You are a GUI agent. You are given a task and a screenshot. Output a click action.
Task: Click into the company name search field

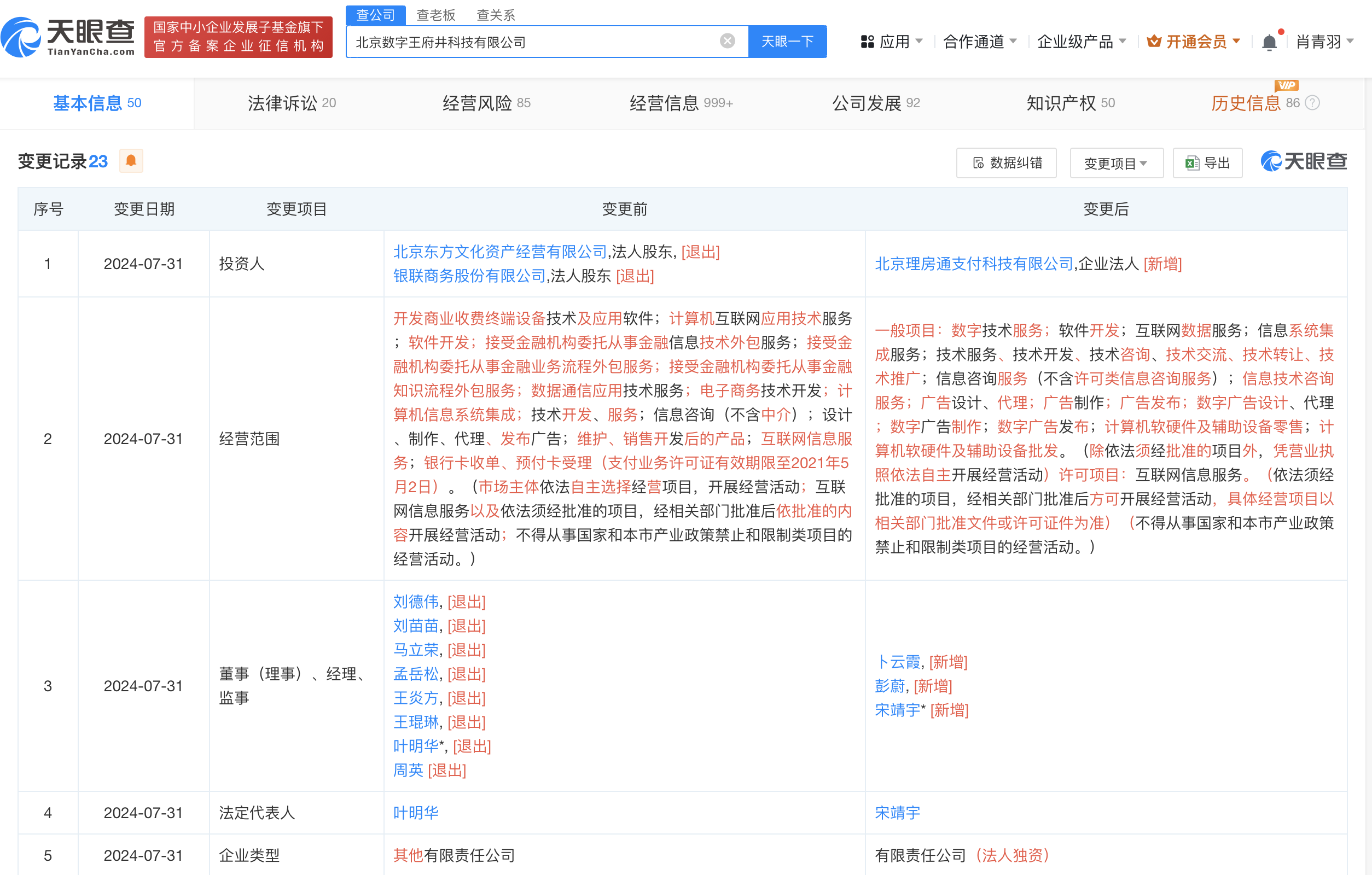pos(530,42)
